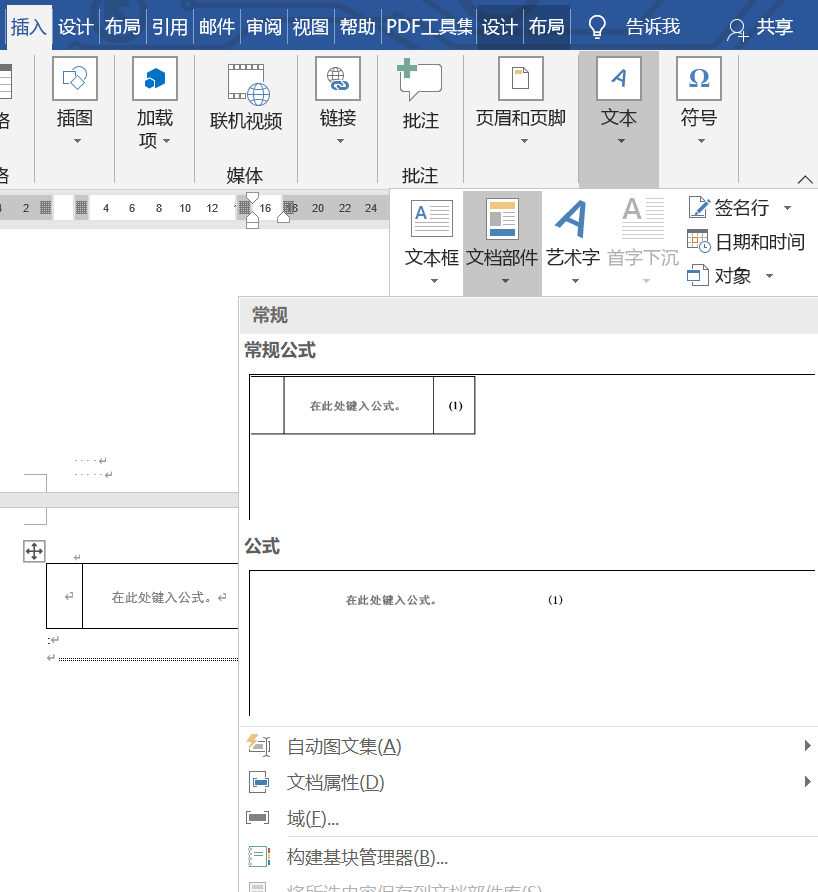818x892 pixels.
Task: Insert a signature line with 签名行
Action: click(x=735, y=207)
